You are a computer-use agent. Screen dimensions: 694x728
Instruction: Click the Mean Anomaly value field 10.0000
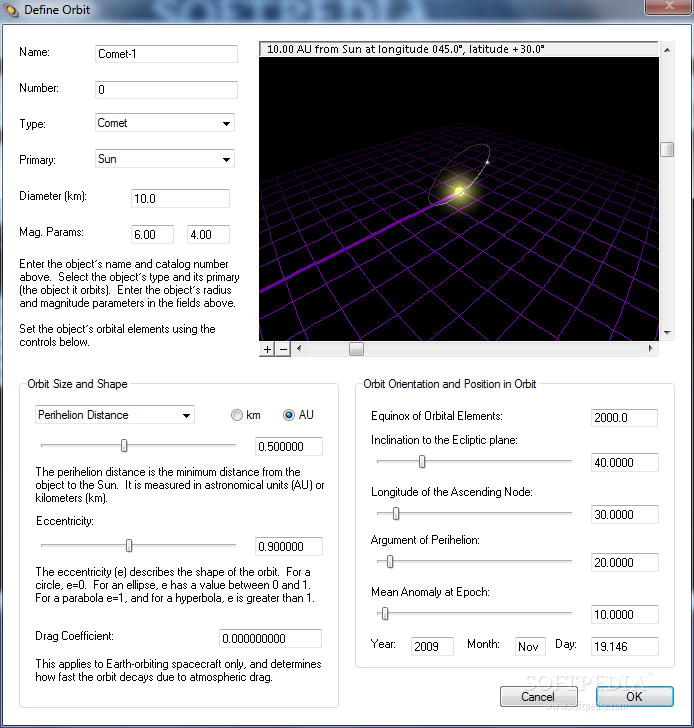(x=624, y=614)
